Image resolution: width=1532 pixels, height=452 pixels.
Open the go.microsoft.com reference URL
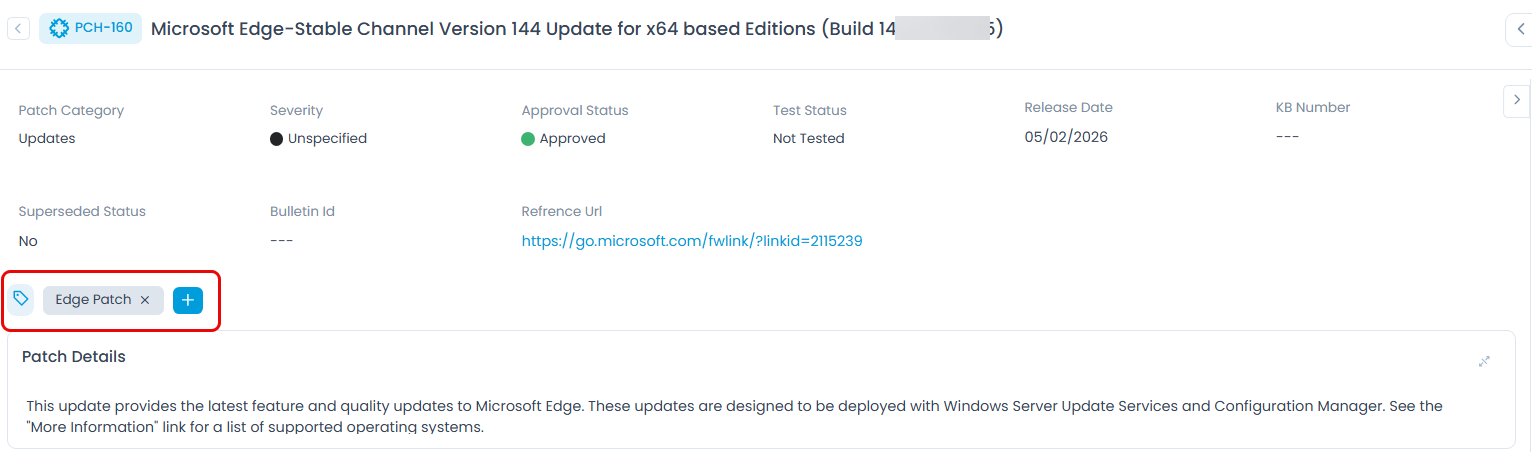pos(692,241)
